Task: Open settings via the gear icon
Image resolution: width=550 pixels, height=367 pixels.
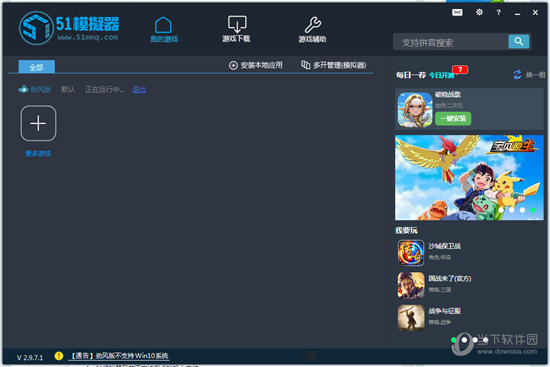Action: pyautogui.click(x=479, y=12)
